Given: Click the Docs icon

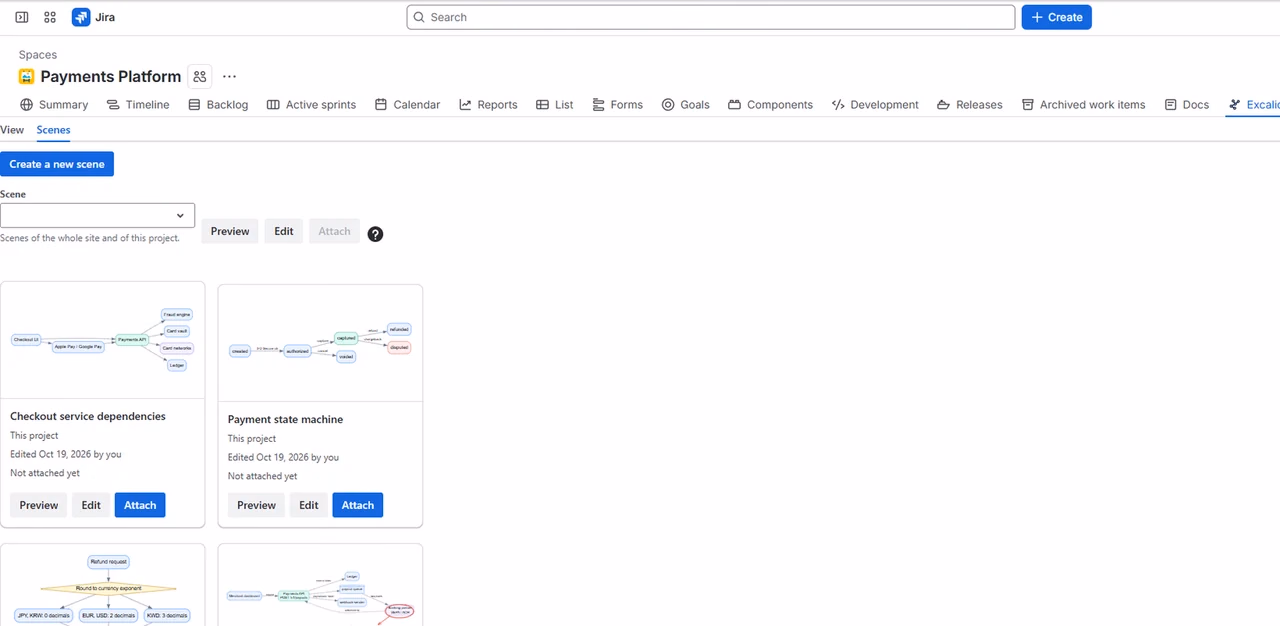Looking at the screenshot, I should click(1170, 104).
